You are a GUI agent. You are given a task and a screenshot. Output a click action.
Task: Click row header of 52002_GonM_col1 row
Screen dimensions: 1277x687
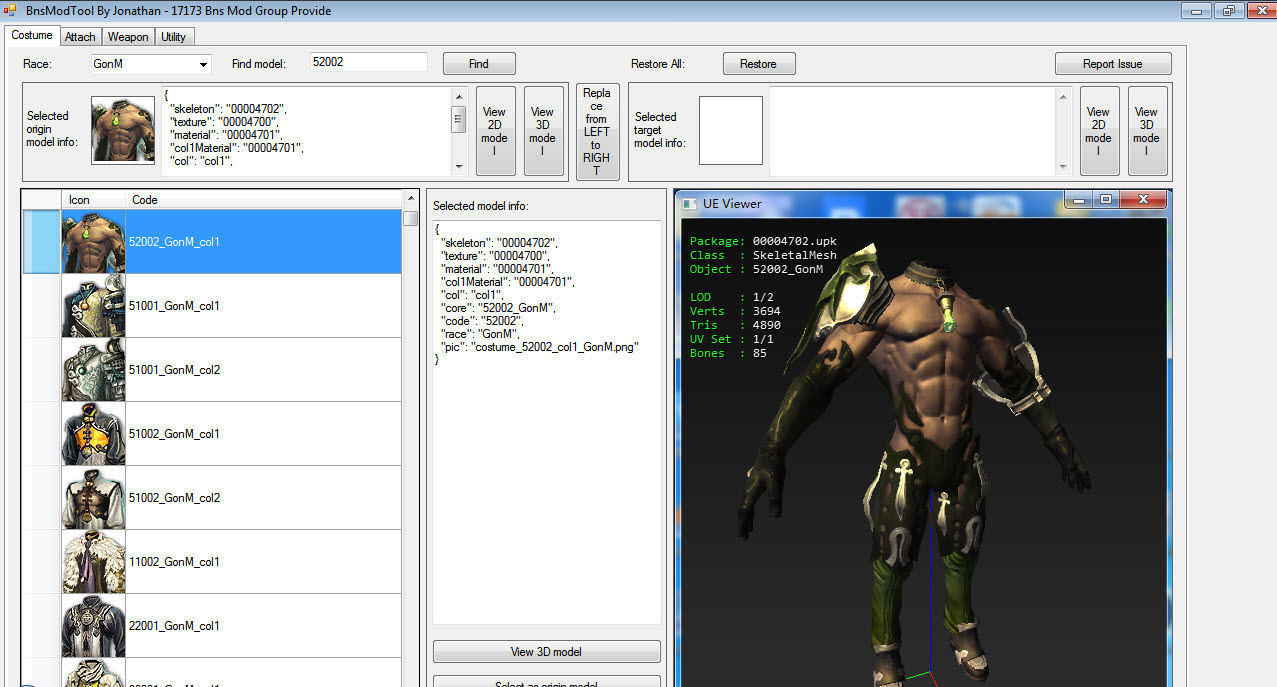42,242
